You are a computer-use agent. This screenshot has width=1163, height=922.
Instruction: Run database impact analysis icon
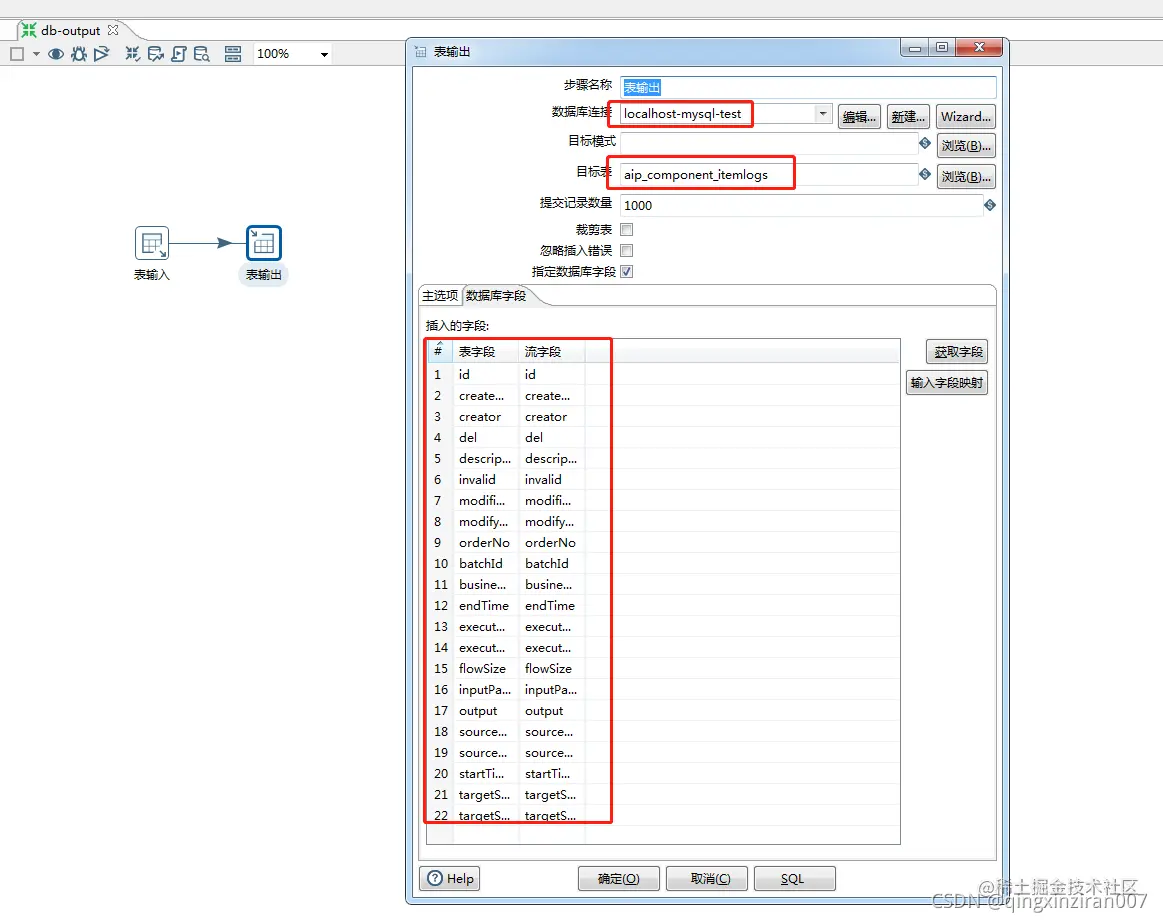(x=155, y=53)
